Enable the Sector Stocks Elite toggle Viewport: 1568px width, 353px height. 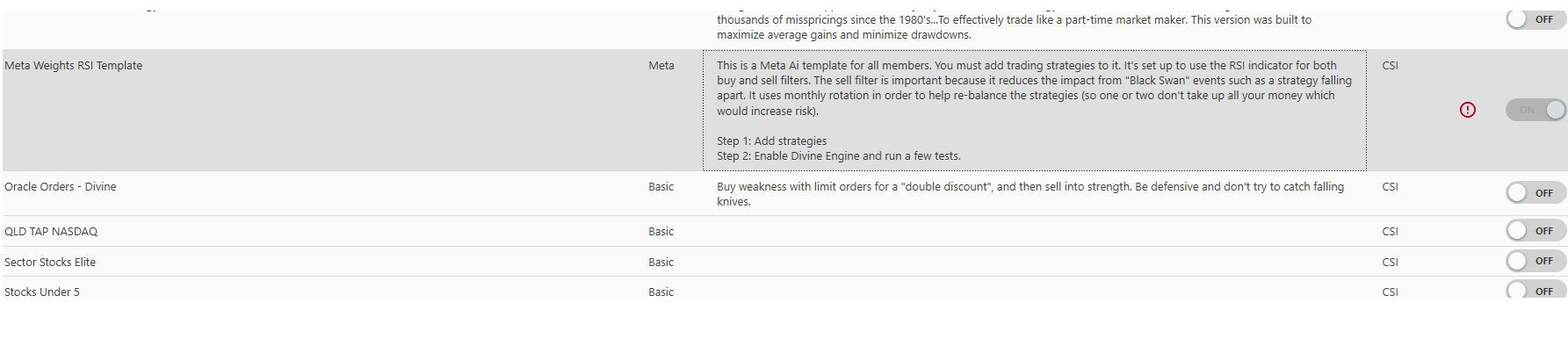click(1534, 261)
